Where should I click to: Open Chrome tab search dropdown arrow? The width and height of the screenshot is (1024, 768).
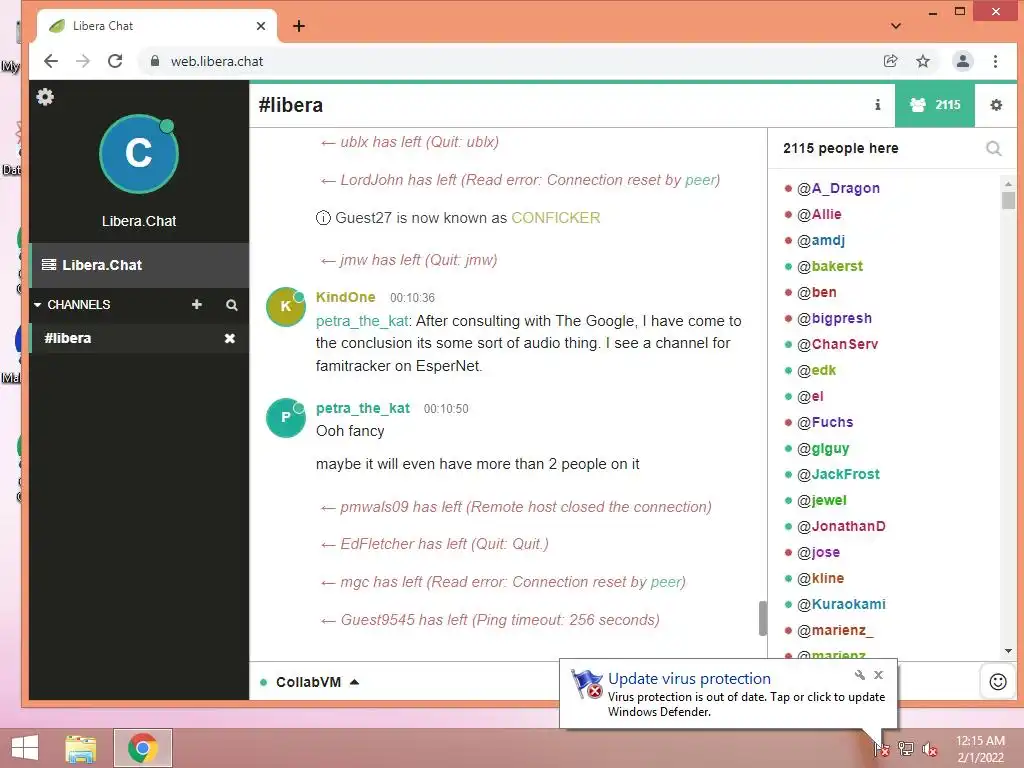click(x=896, y=25)
